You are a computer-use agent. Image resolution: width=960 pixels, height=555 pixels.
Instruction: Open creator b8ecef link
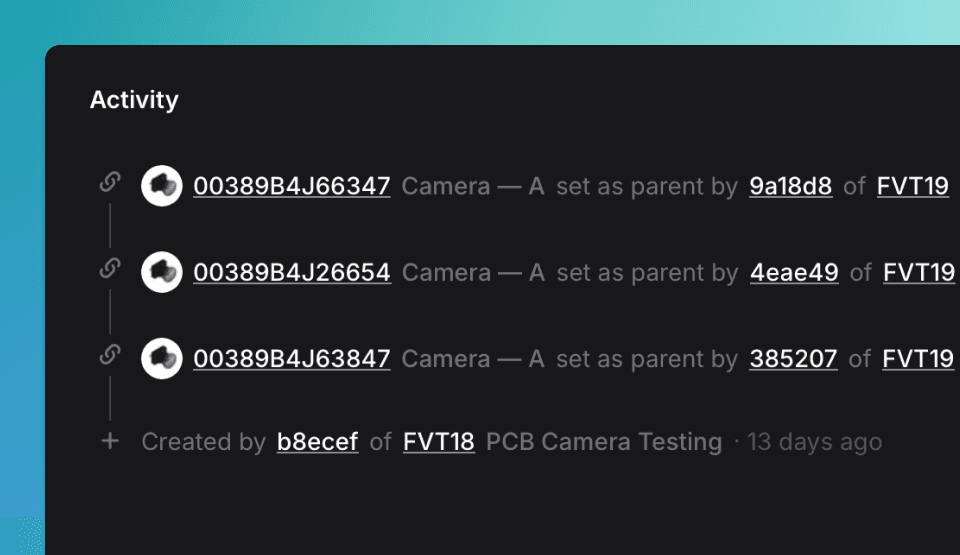pyautogui.click(x=317, y=442)
